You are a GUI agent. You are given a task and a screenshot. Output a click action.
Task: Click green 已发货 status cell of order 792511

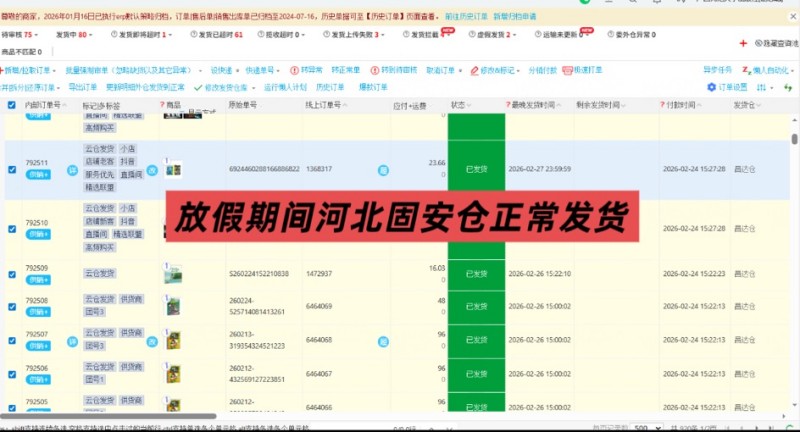pyautogui.click(x=477, y=169)
